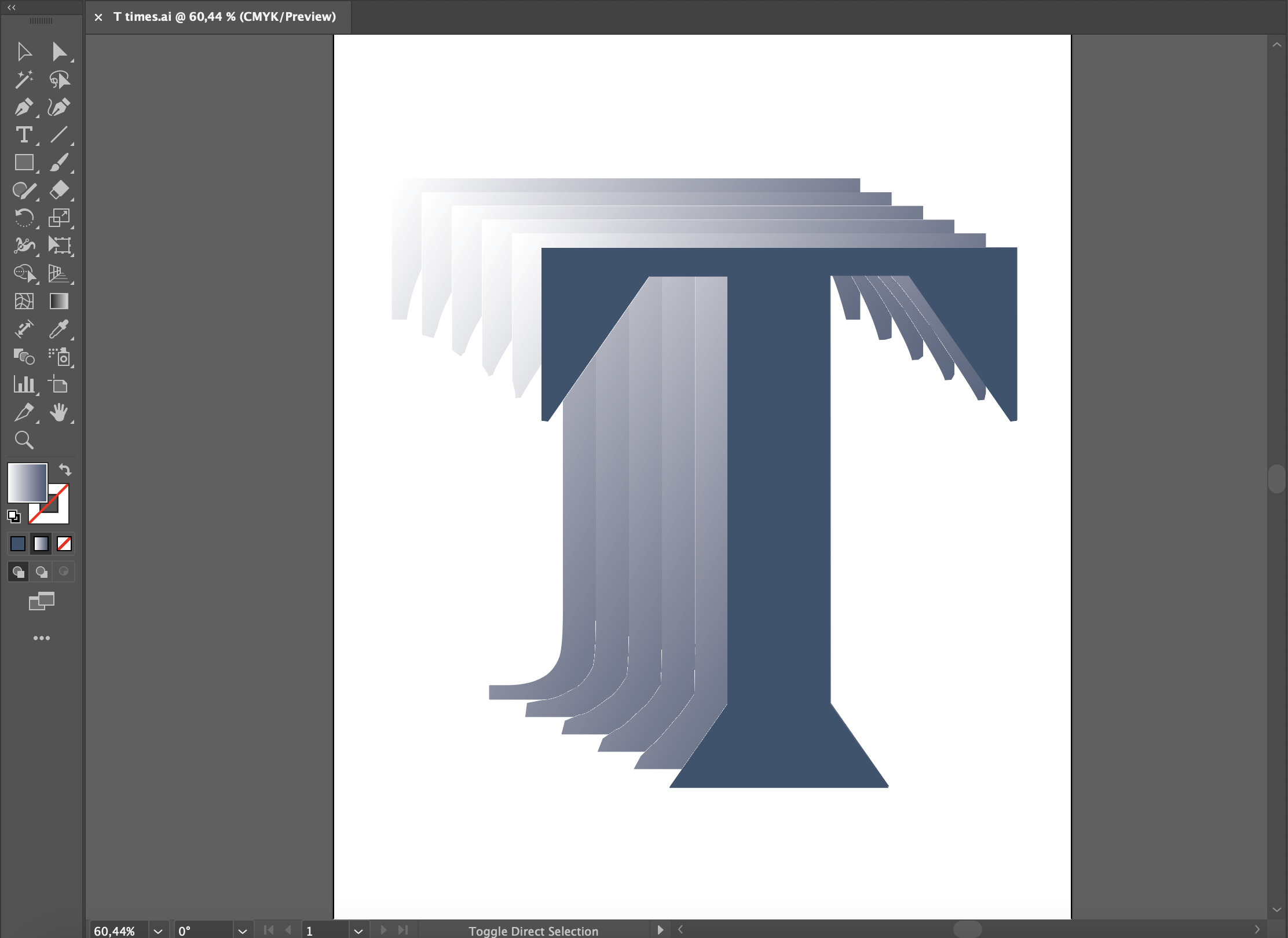Click the None color button
Viewport: 1288px width, 938px height.
[64, 544]
